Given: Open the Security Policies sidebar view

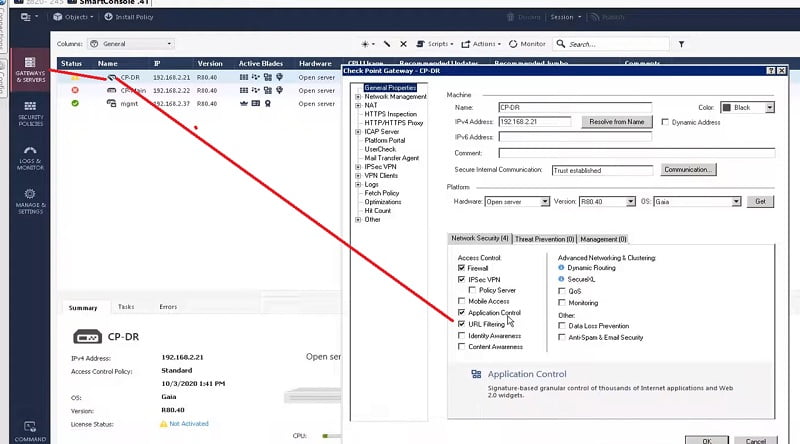Looking at the screenshot, I should pyautogui.click(x=30, y=113).
